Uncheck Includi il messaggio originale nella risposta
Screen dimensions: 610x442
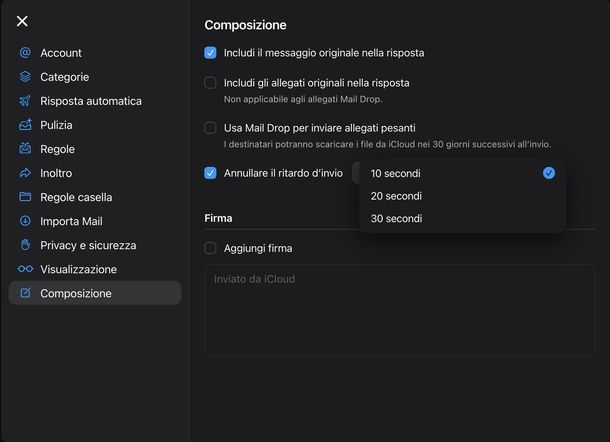pyautogui.click(x=210, y=53)
